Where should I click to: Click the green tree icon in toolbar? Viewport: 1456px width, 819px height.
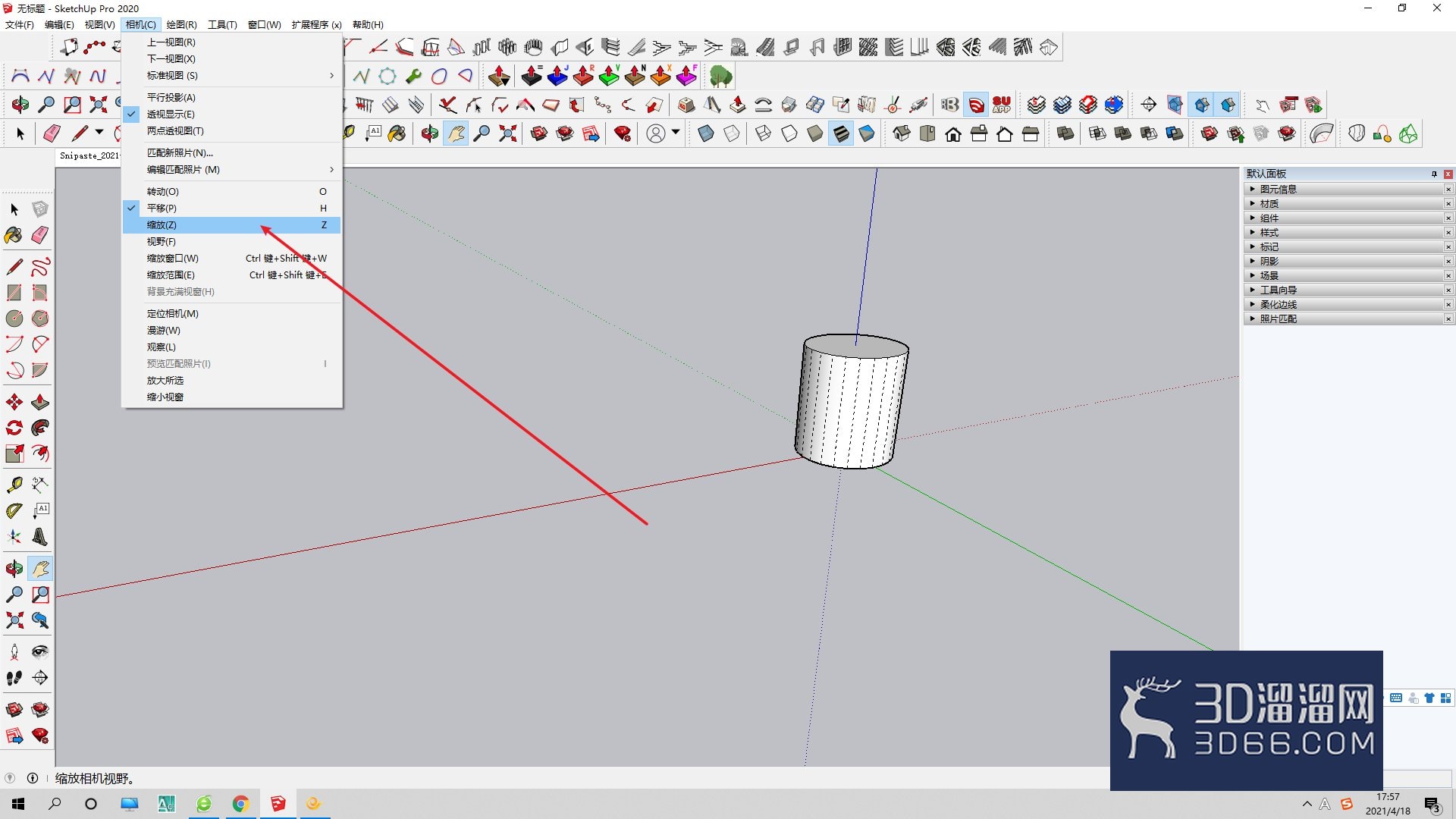pos(720,76)
